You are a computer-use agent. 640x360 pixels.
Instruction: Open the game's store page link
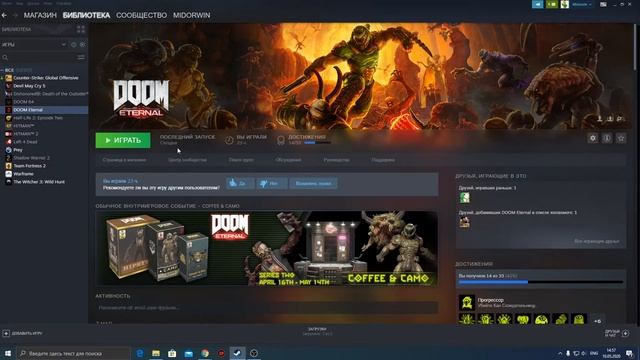tap(124, 160)
